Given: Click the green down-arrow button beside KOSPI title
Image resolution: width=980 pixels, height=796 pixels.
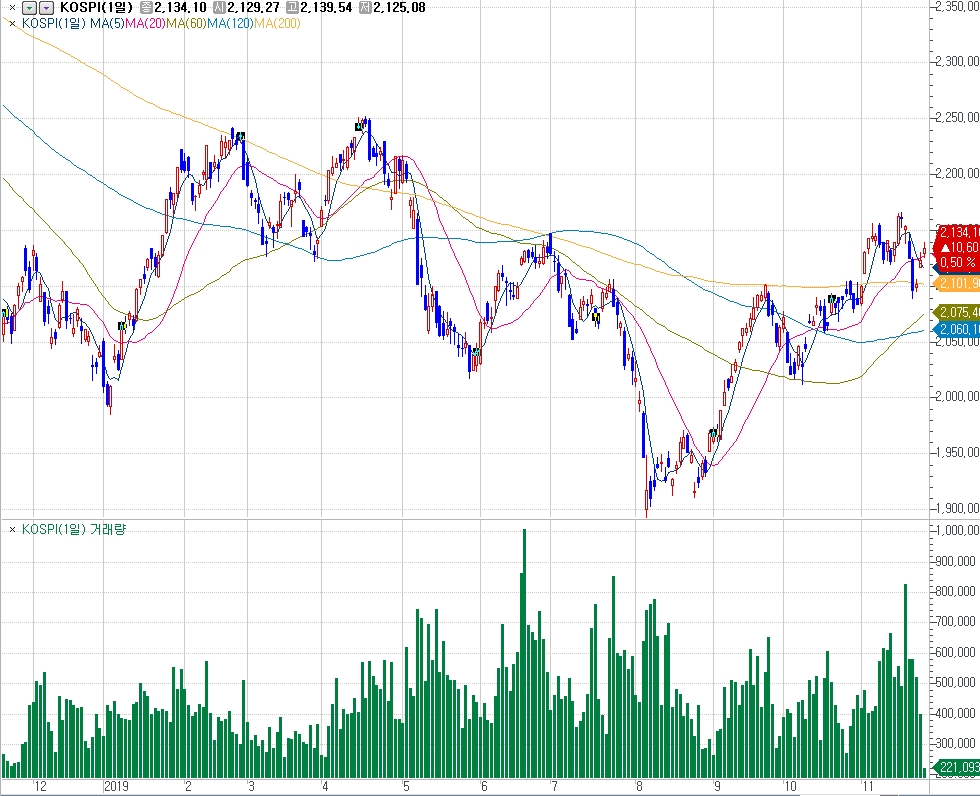Looking at the screenshot, I should 29,8.
